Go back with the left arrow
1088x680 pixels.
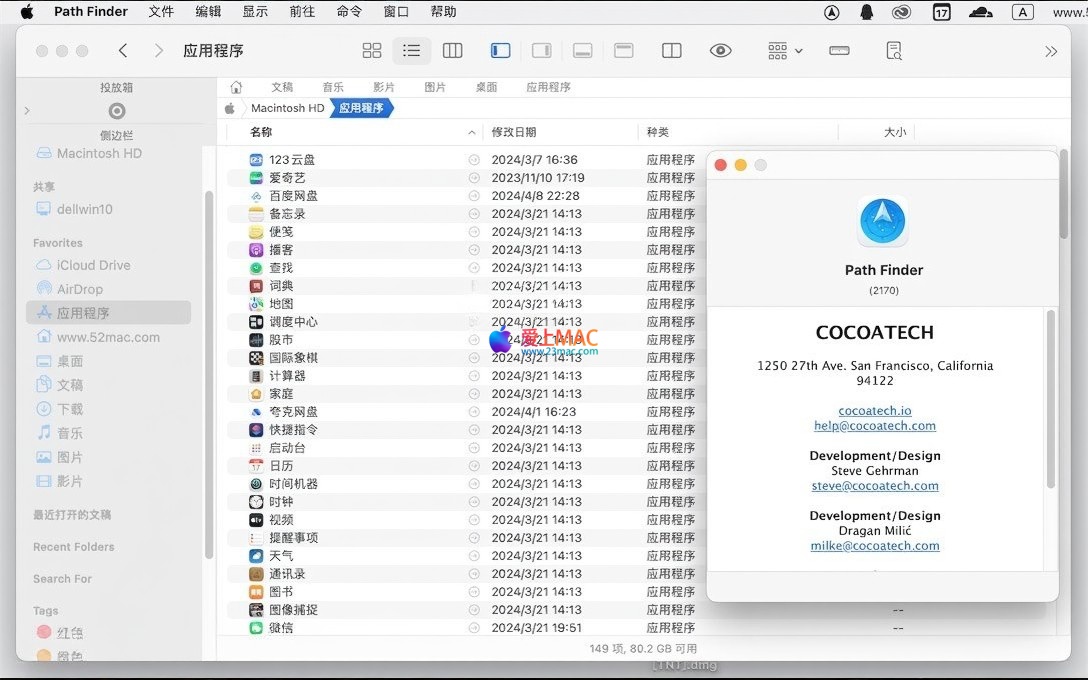click(x=123, y=51)
